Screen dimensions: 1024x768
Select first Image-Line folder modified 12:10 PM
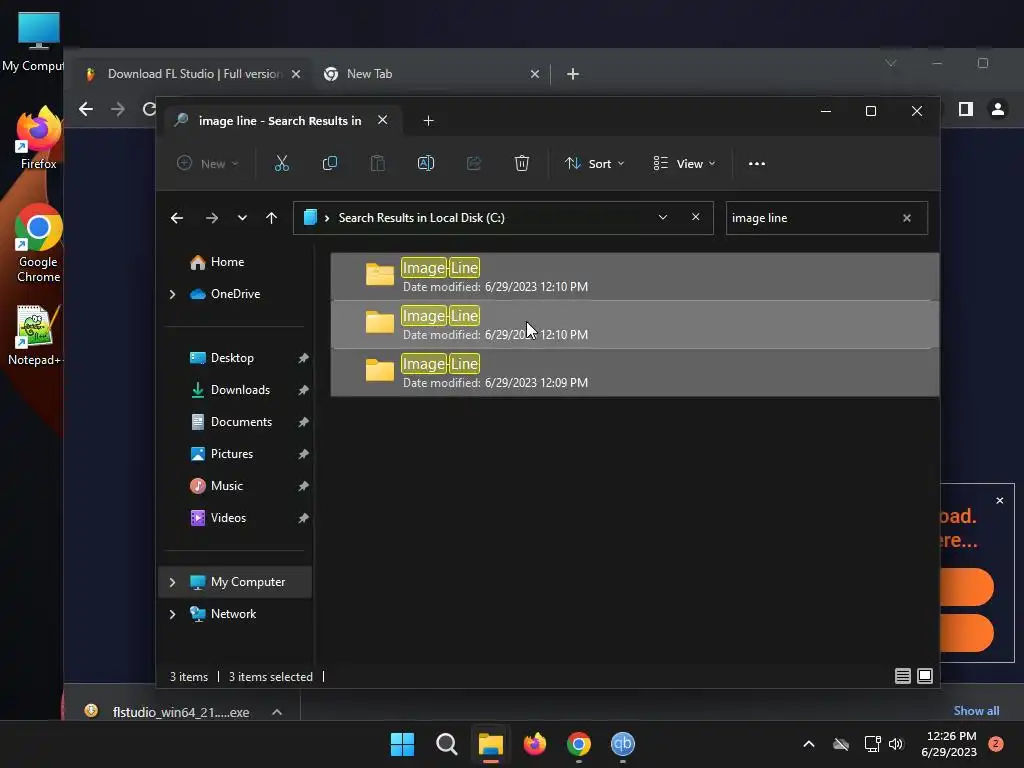pyautogui.click(x=635, y=277)
